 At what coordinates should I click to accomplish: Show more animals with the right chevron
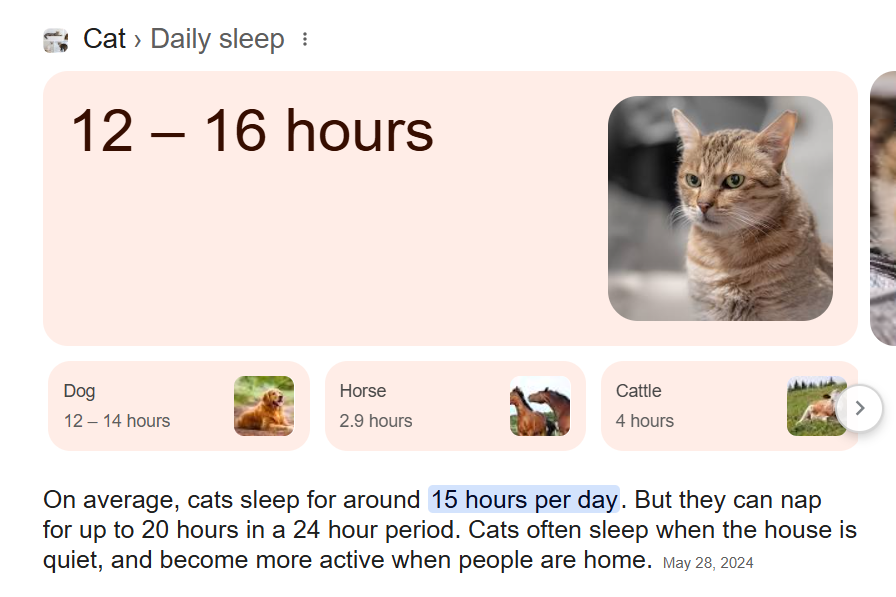(x=859, y=408)
